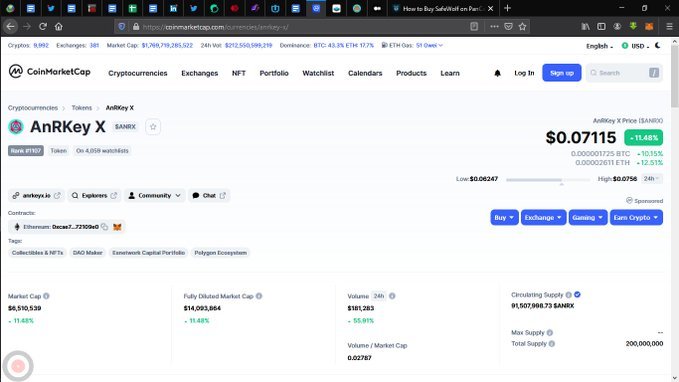Screen dimensions: 679x382
Task: Change the 24h price range period
Action: (x=651, y=178)
